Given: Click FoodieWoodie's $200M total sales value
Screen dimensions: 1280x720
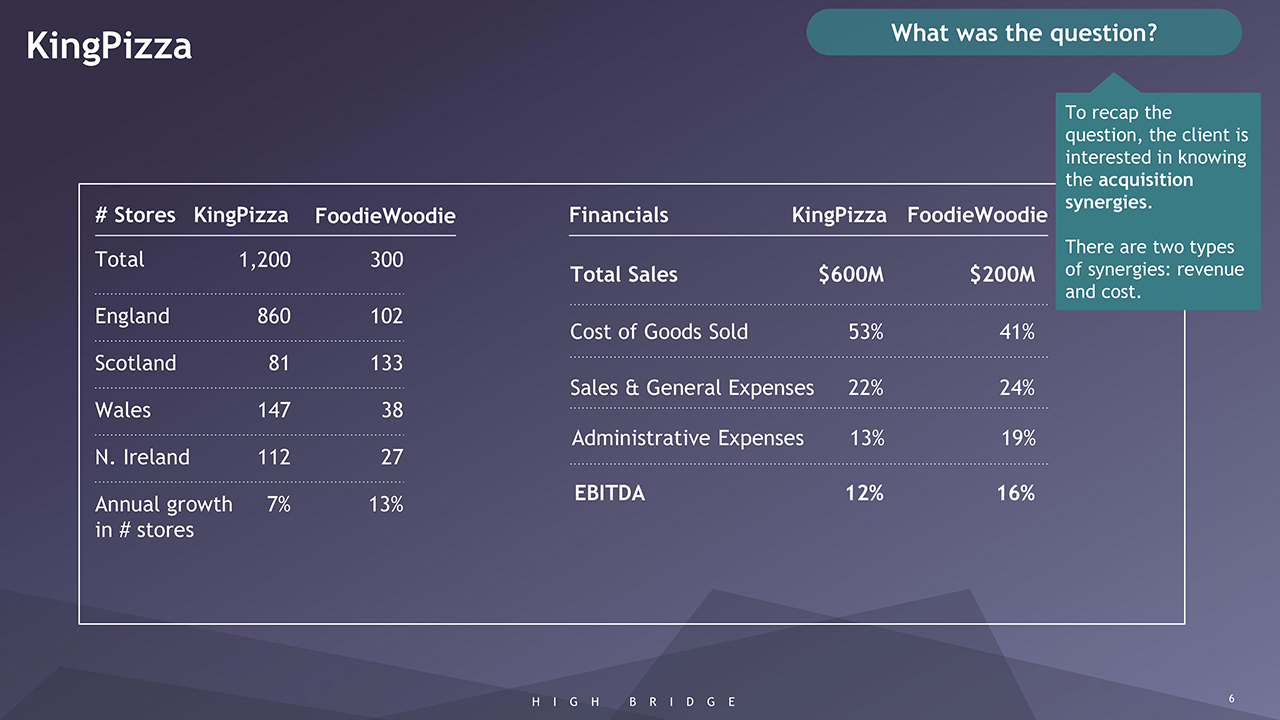Looking at the screenshot, I should point(1002,274).
